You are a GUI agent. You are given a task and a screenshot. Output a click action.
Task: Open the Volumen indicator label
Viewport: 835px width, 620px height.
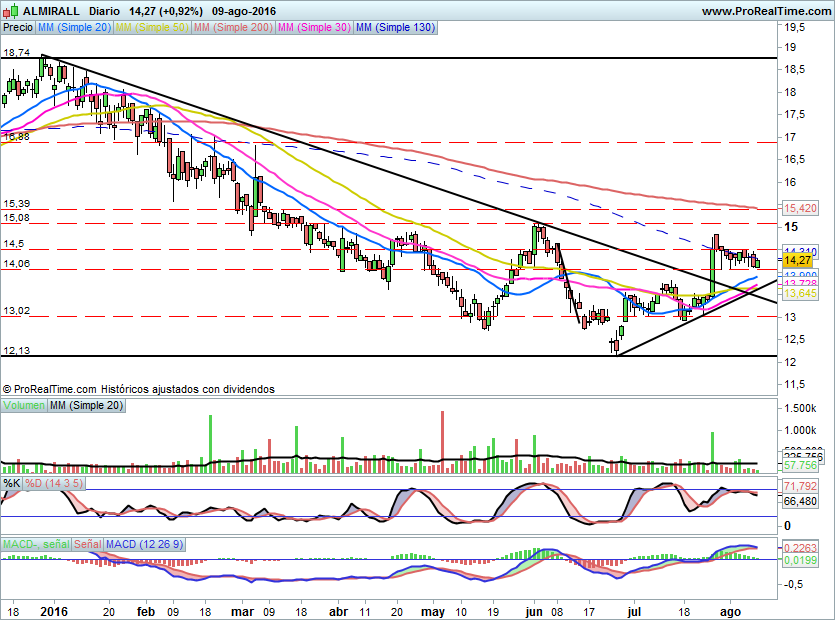[x=24, y=405]
